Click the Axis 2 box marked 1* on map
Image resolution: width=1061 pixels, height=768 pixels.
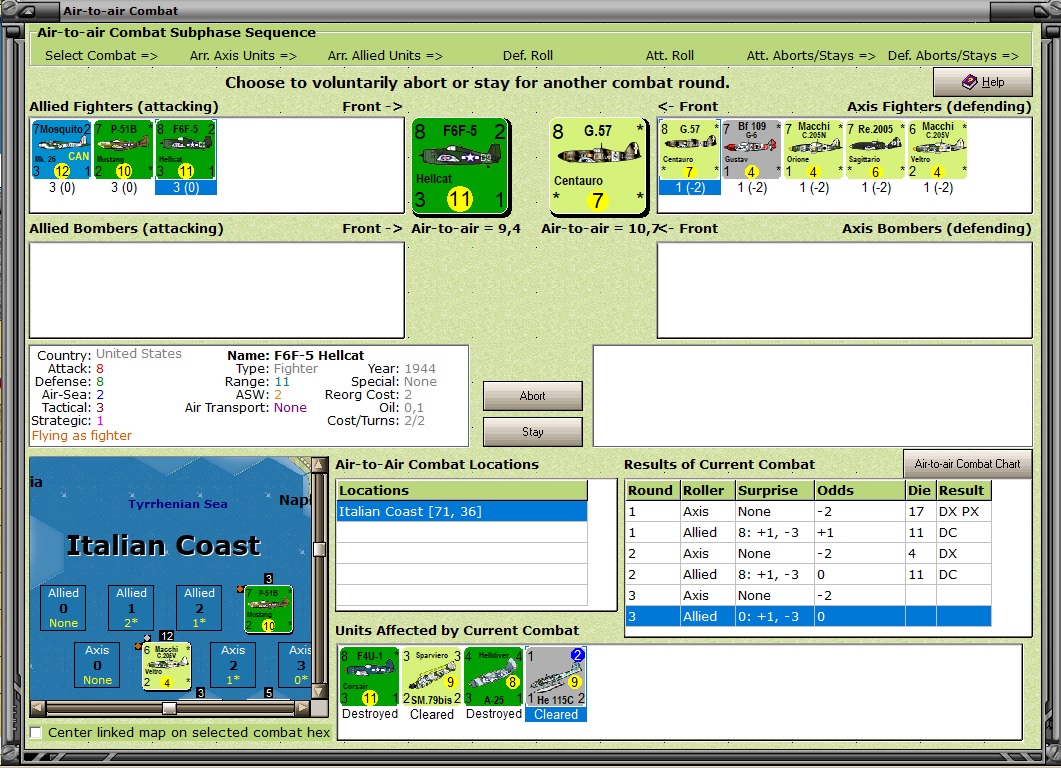233,664
